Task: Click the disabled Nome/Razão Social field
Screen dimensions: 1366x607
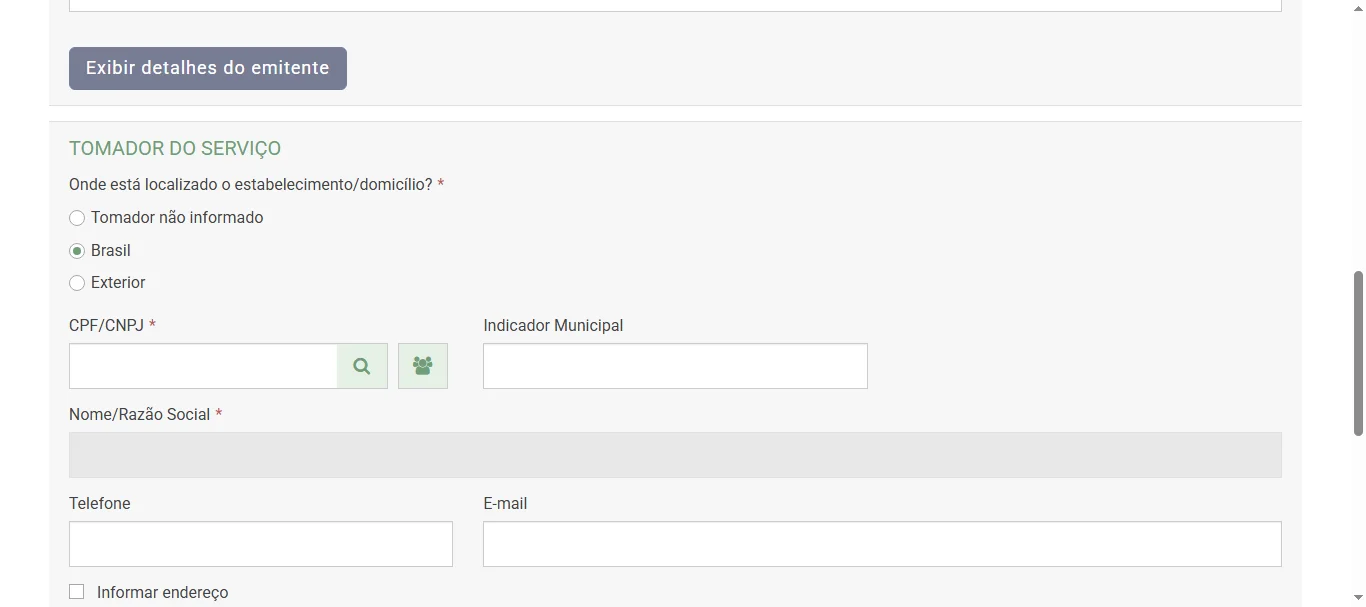Action: (x=675, y=454)
